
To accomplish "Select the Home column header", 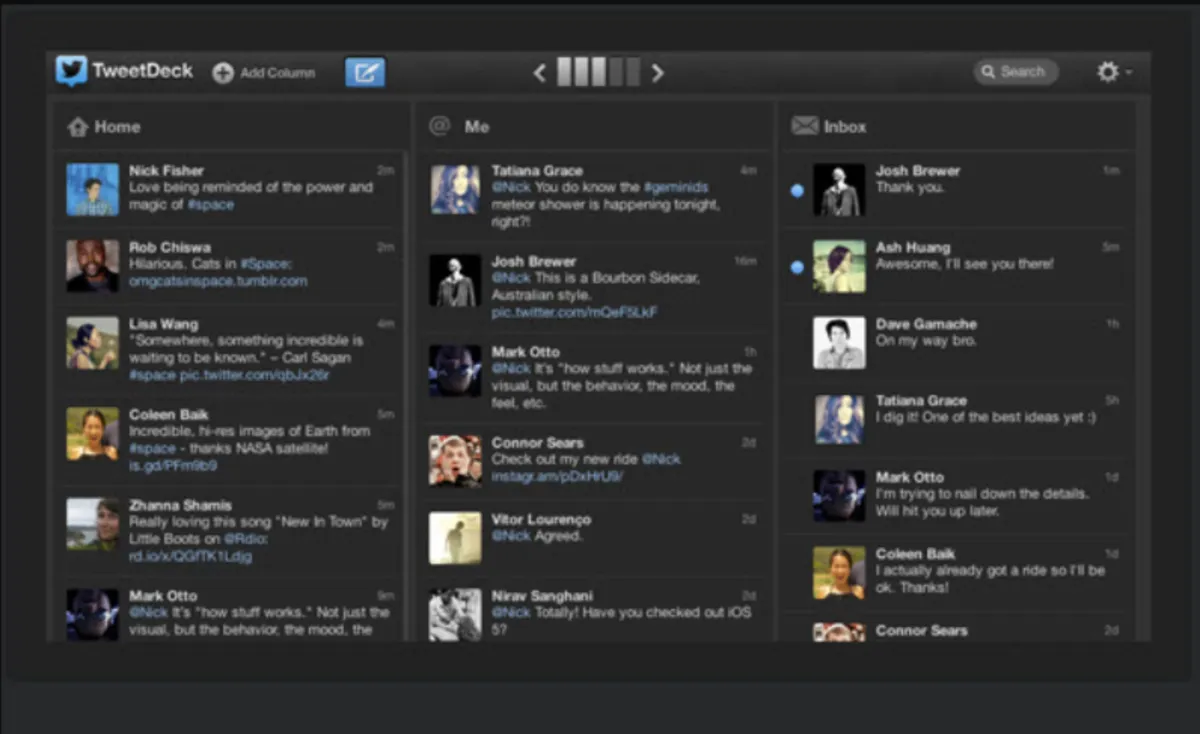I will [x=230, y=127].
